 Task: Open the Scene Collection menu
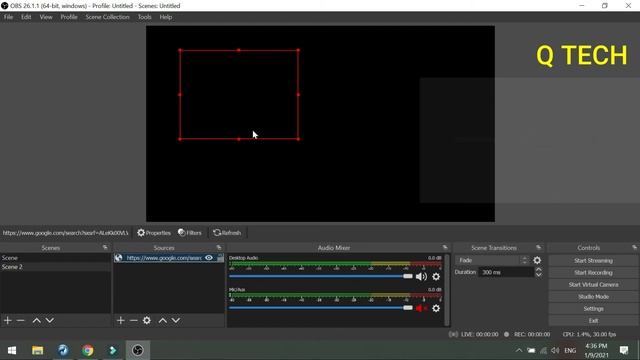[x=107, y=17]
